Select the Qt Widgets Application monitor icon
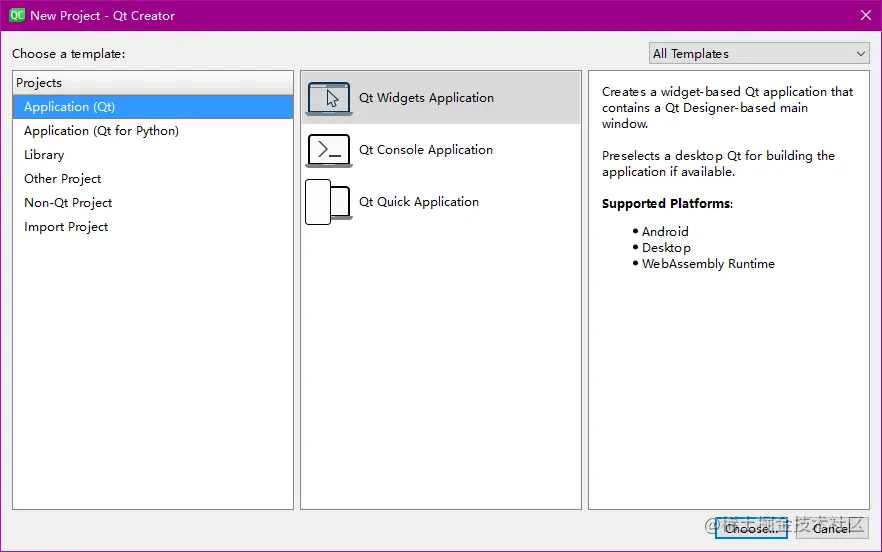This screenshot has height=552, width=882. tap(329, 98)
